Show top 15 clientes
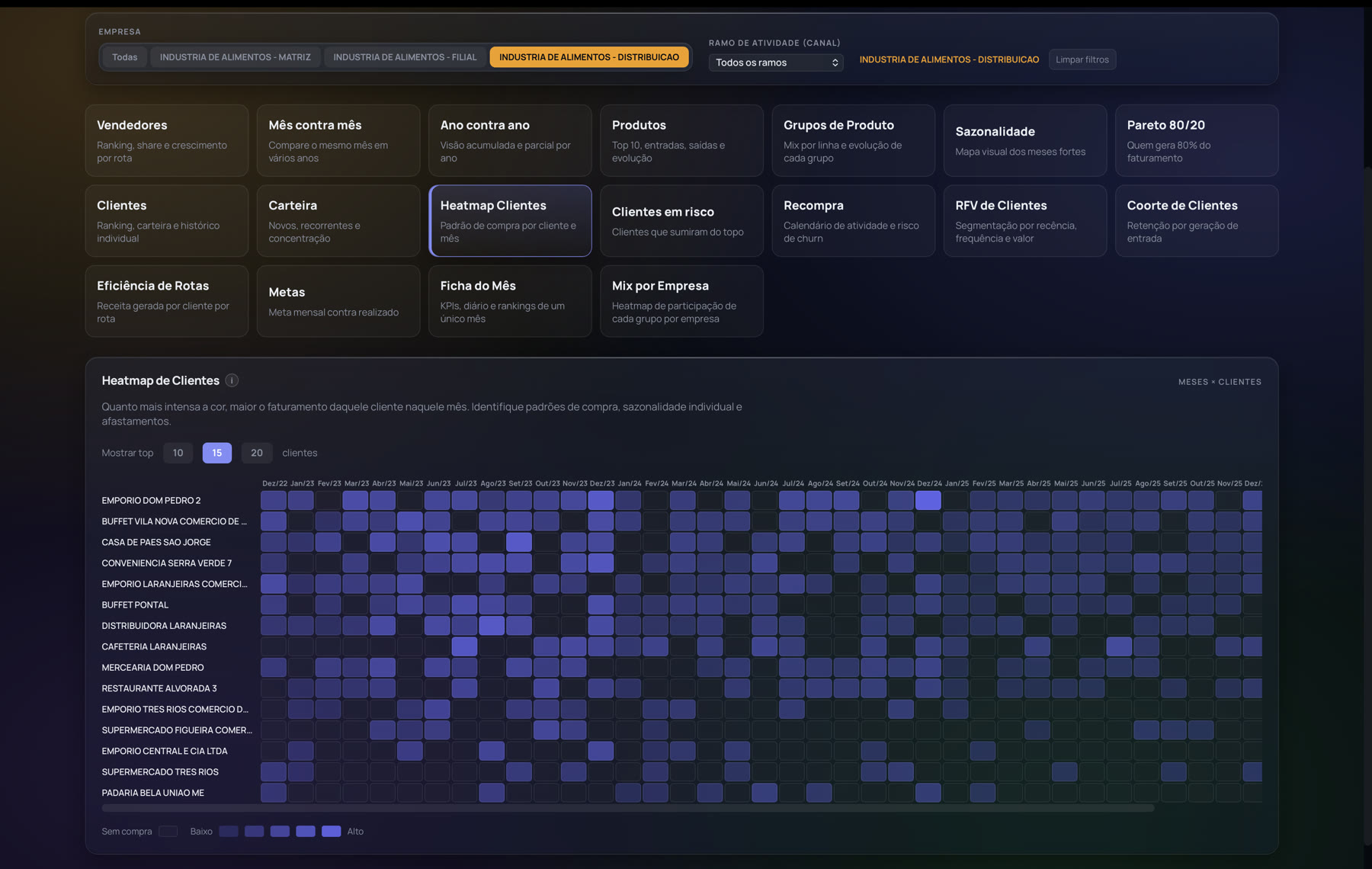 [x=217, y=453]
